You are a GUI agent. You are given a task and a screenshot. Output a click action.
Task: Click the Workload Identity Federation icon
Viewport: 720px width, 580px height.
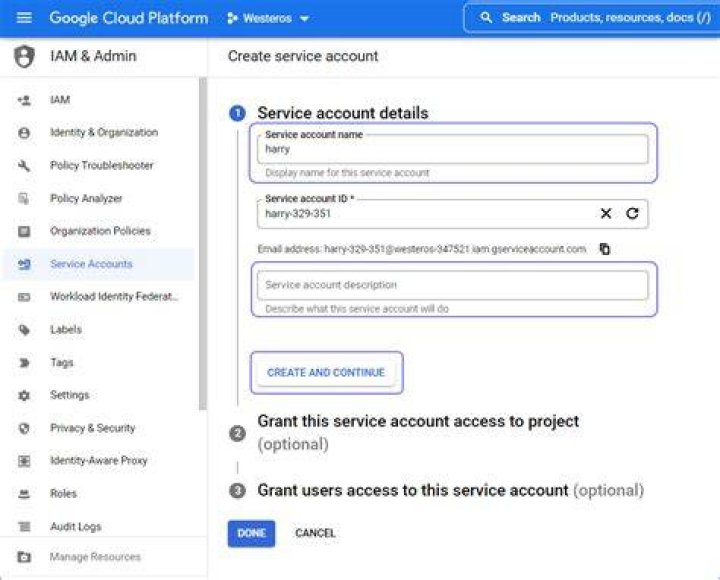[24, 297]
